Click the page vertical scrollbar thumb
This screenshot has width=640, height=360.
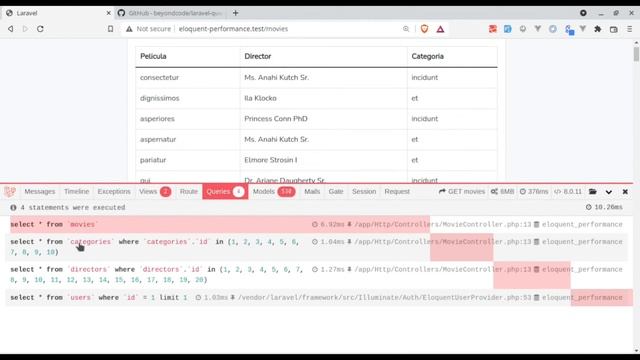pyautogui.click(x=636, y=54)
